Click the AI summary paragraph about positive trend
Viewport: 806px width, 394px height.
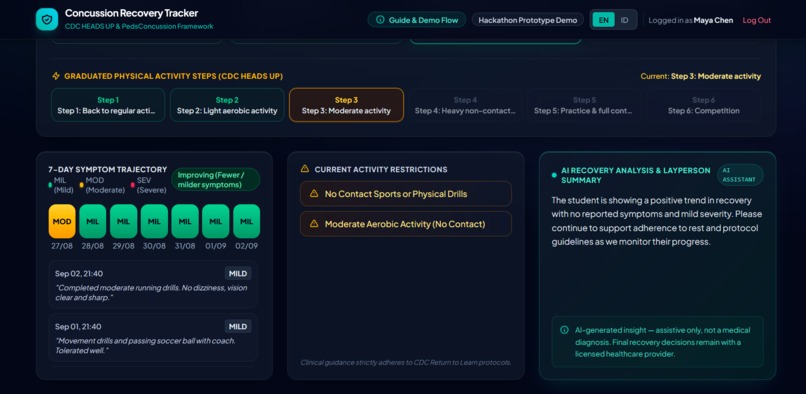pyautogui.click(x=657, y=221)
